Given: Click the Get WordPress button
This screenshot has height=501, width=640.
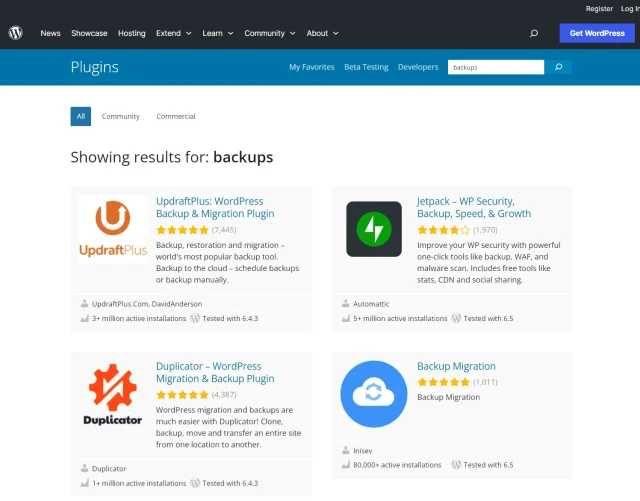Looking at the screenshot, I should (596, 33).
